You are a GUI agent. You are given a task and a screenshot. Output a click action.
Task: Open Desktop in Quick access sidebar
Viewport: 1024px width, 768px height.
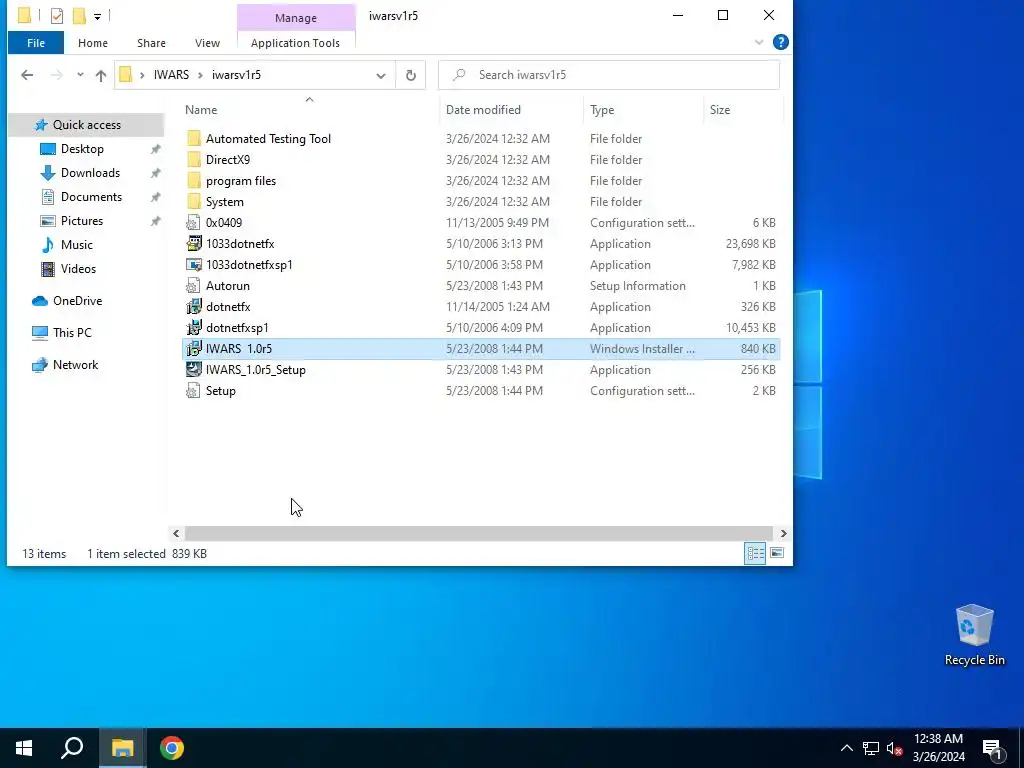(x=82, y=149)
